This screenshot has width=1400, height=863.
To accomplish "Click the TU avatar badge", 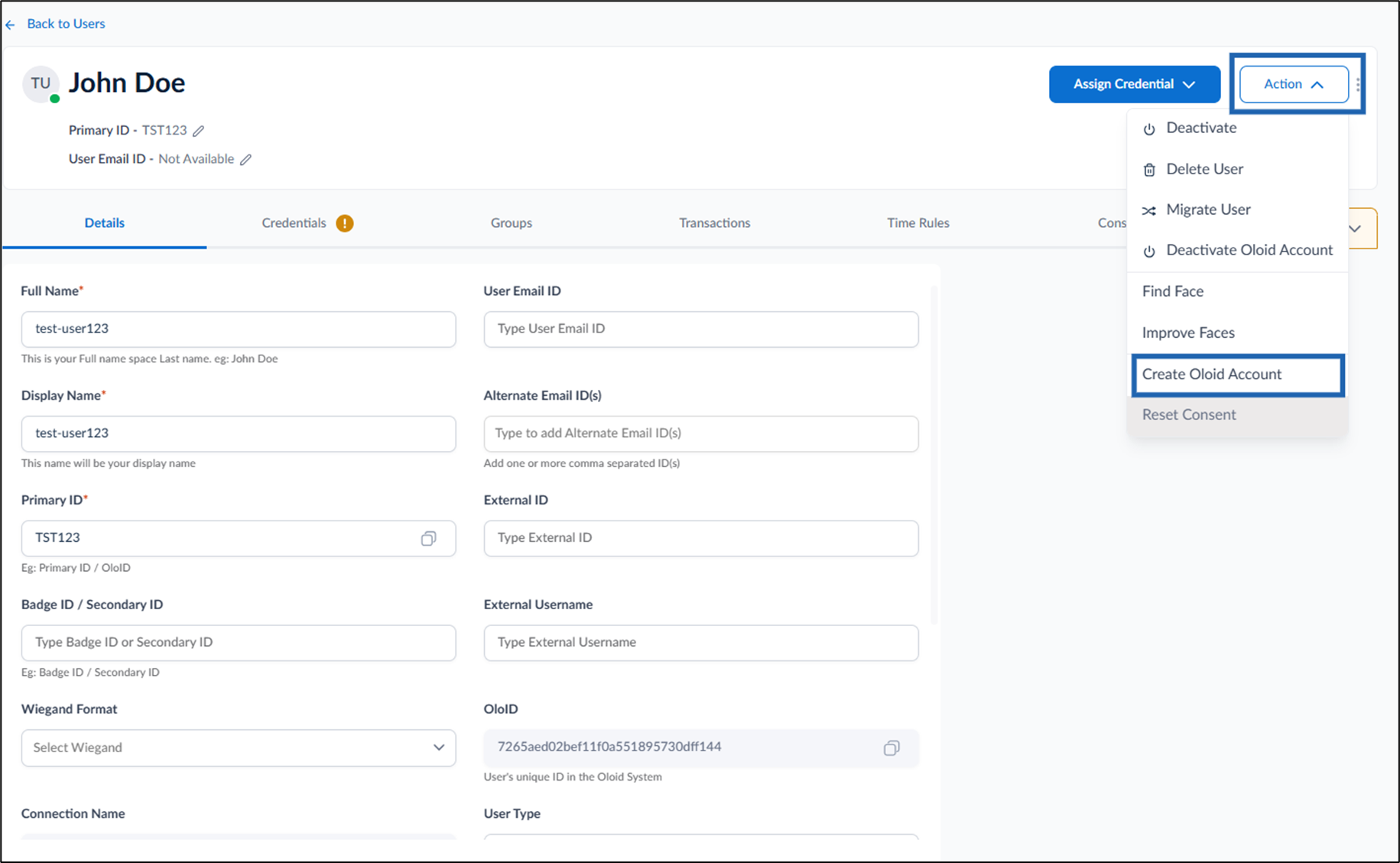I will tap(41, 84).
